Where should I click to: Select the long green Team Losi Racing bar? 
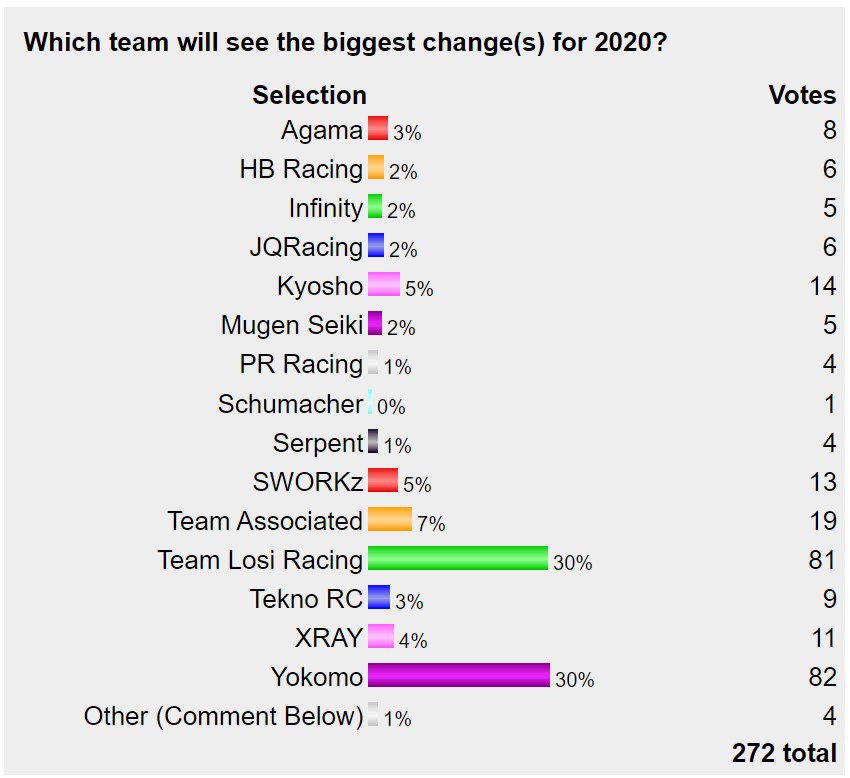tap(458, 559)
